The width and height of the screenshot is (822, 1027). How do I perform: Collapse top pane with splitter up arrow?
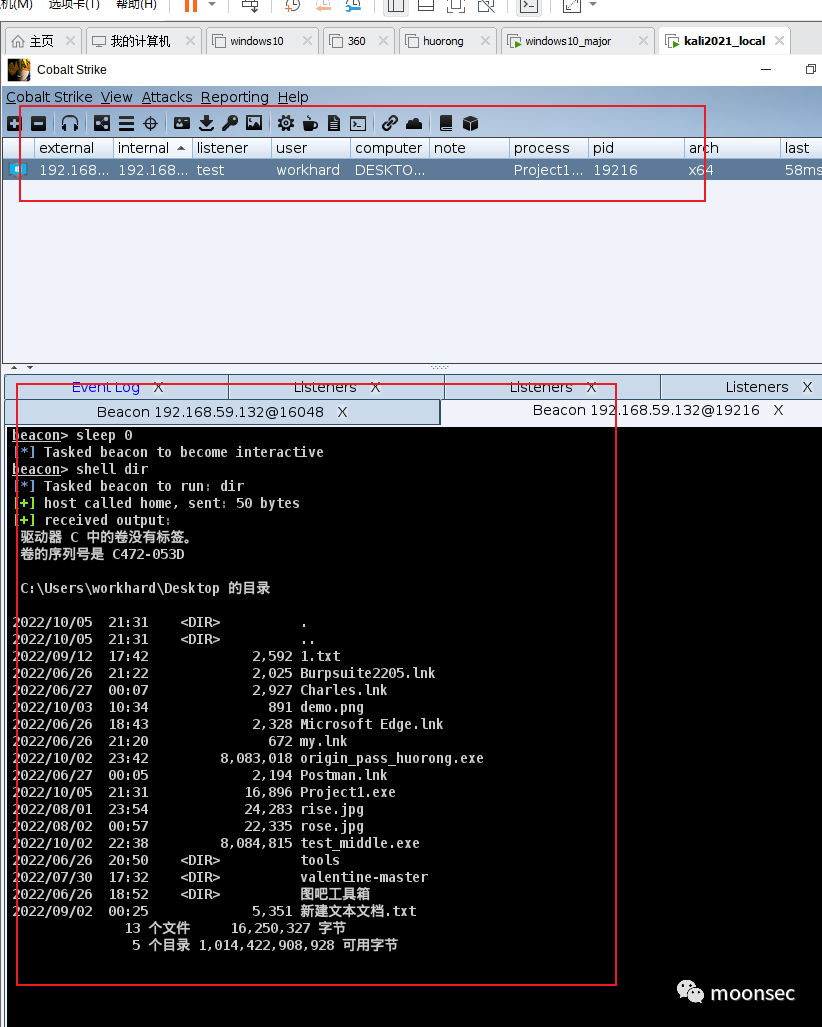(14, 367)
